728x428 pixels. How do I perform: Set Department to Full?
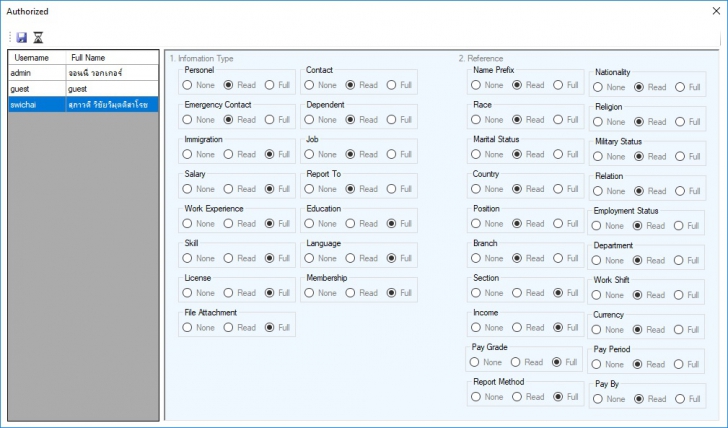(687, 260)
